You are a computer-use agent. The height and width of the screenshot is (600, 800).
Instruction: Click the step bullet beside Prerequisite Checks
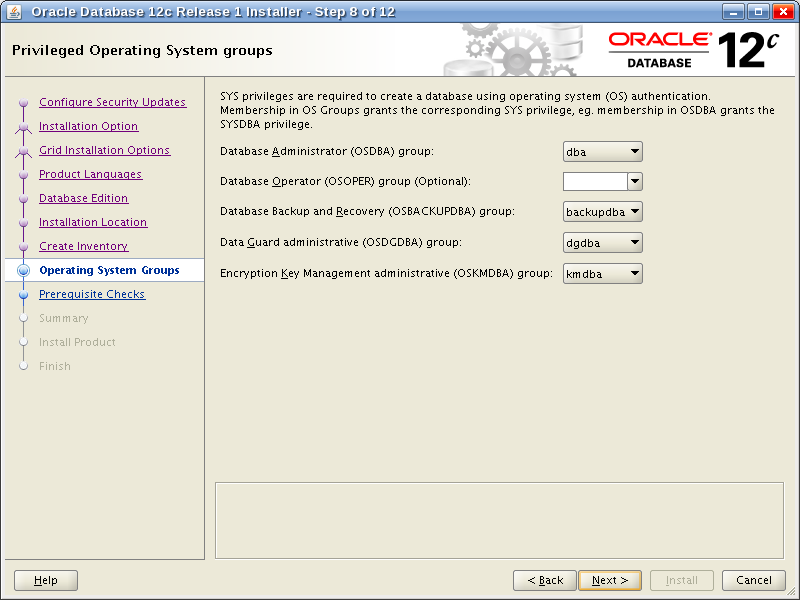pos(24,295)
